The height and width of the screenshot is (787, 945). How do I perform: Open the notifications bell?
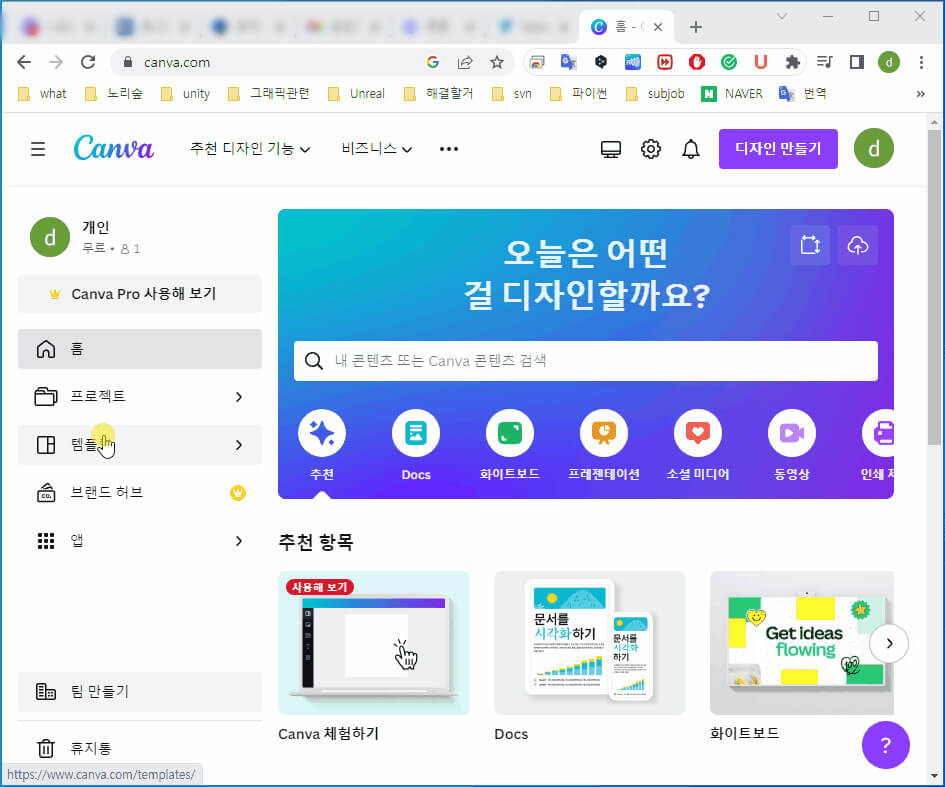pyautogui.click(x=691, y=149)
